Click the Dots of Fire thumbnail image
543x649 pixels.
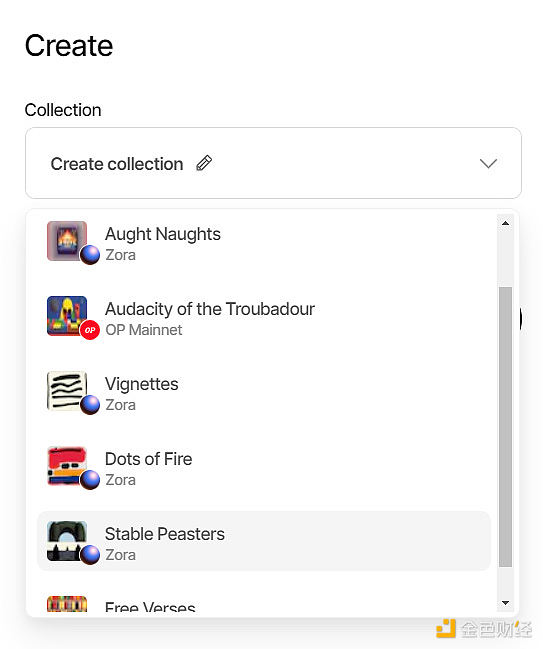67,466
